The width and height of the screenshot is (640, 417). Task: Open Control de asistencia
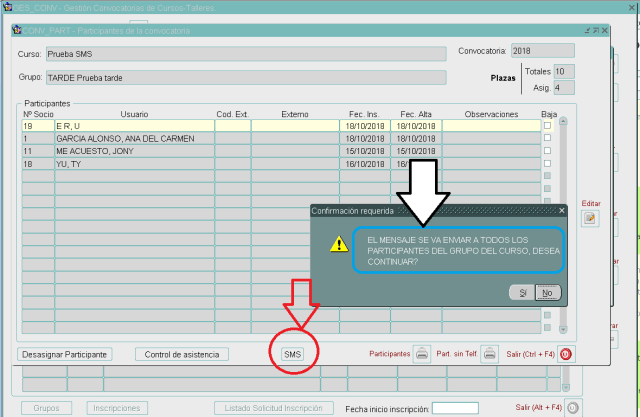click(x=185, y=354)
